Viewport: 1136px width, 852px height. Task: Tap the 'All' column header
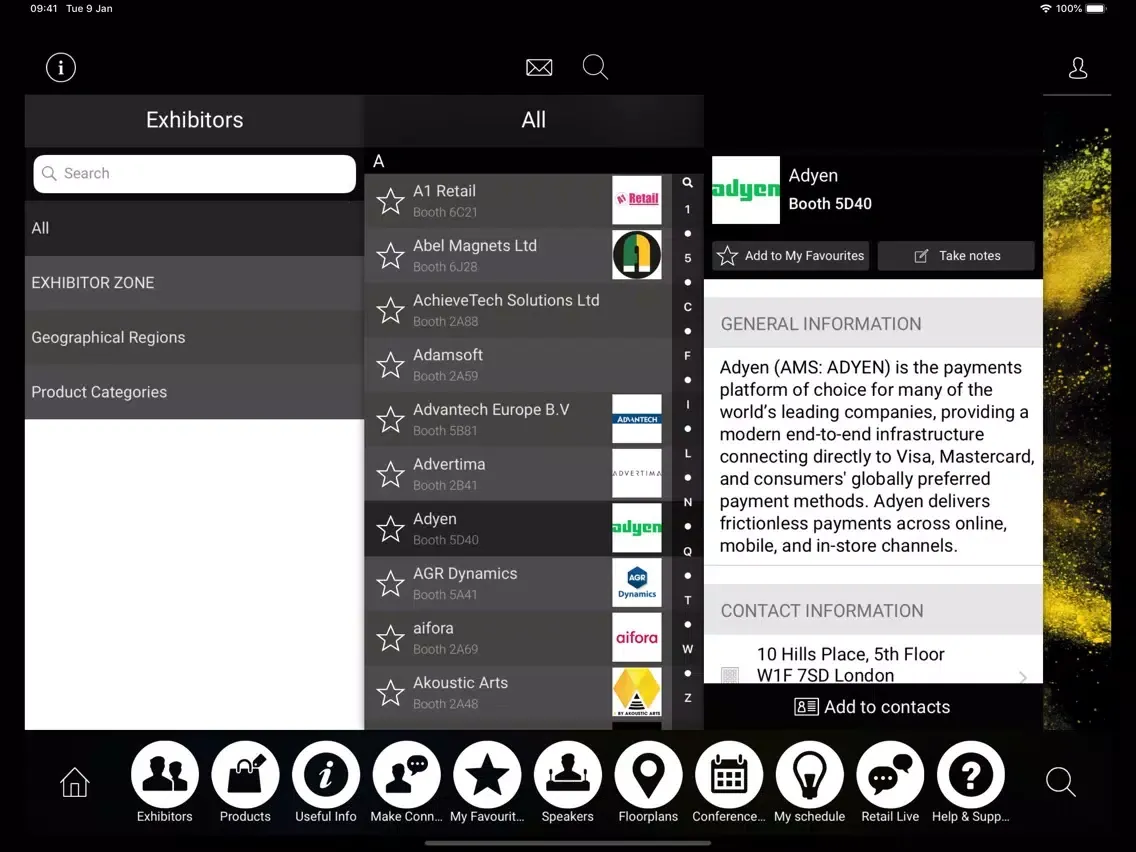point(534,120)
